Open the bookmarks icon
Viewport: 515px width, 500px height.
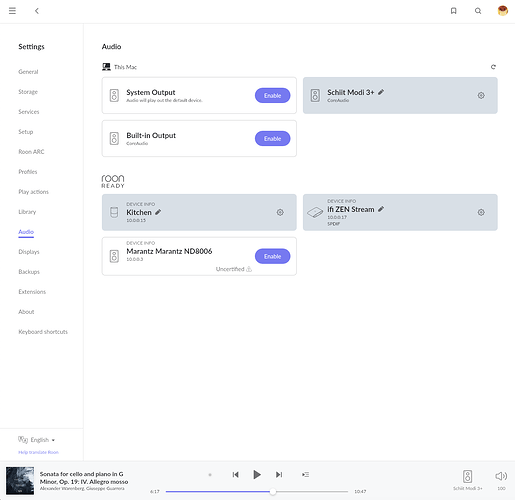[x=453, y=11]
